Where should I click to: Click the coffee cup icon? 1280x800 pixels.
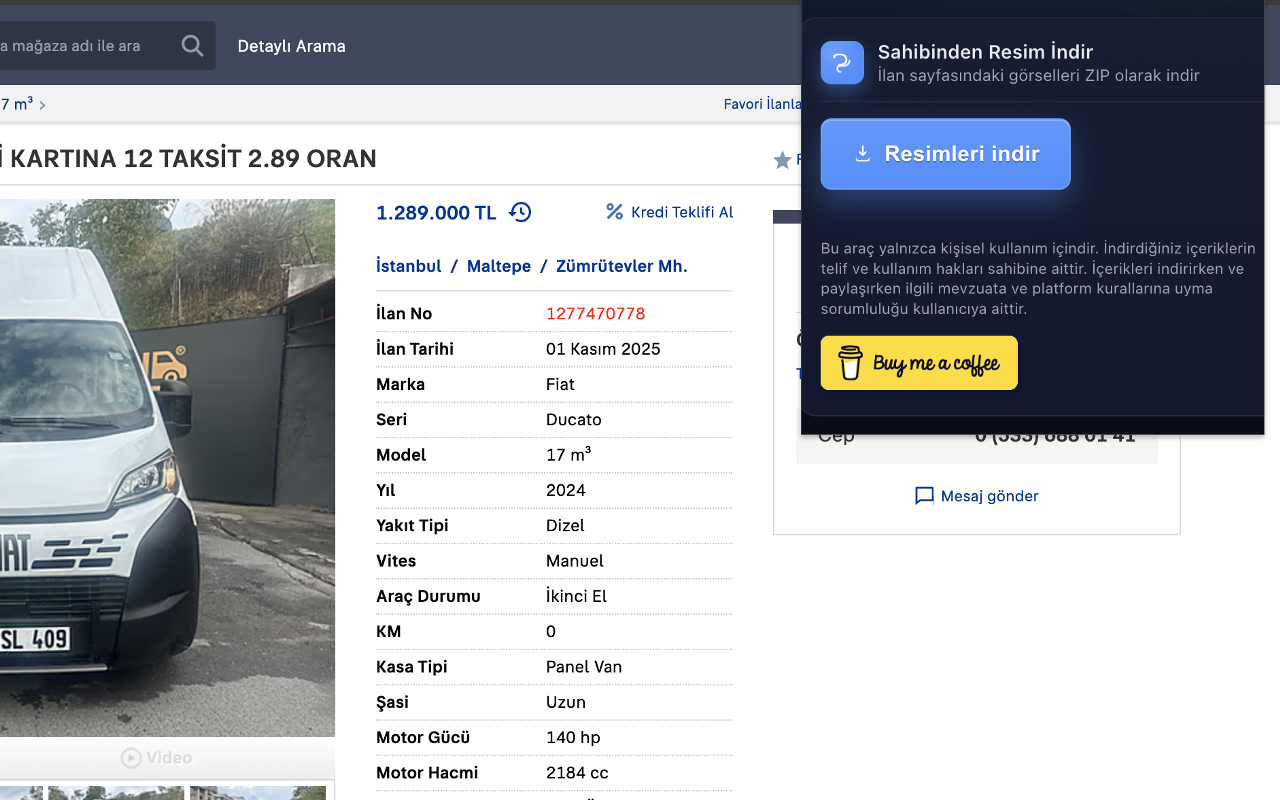pyautogui.click(x=850, y=362)
